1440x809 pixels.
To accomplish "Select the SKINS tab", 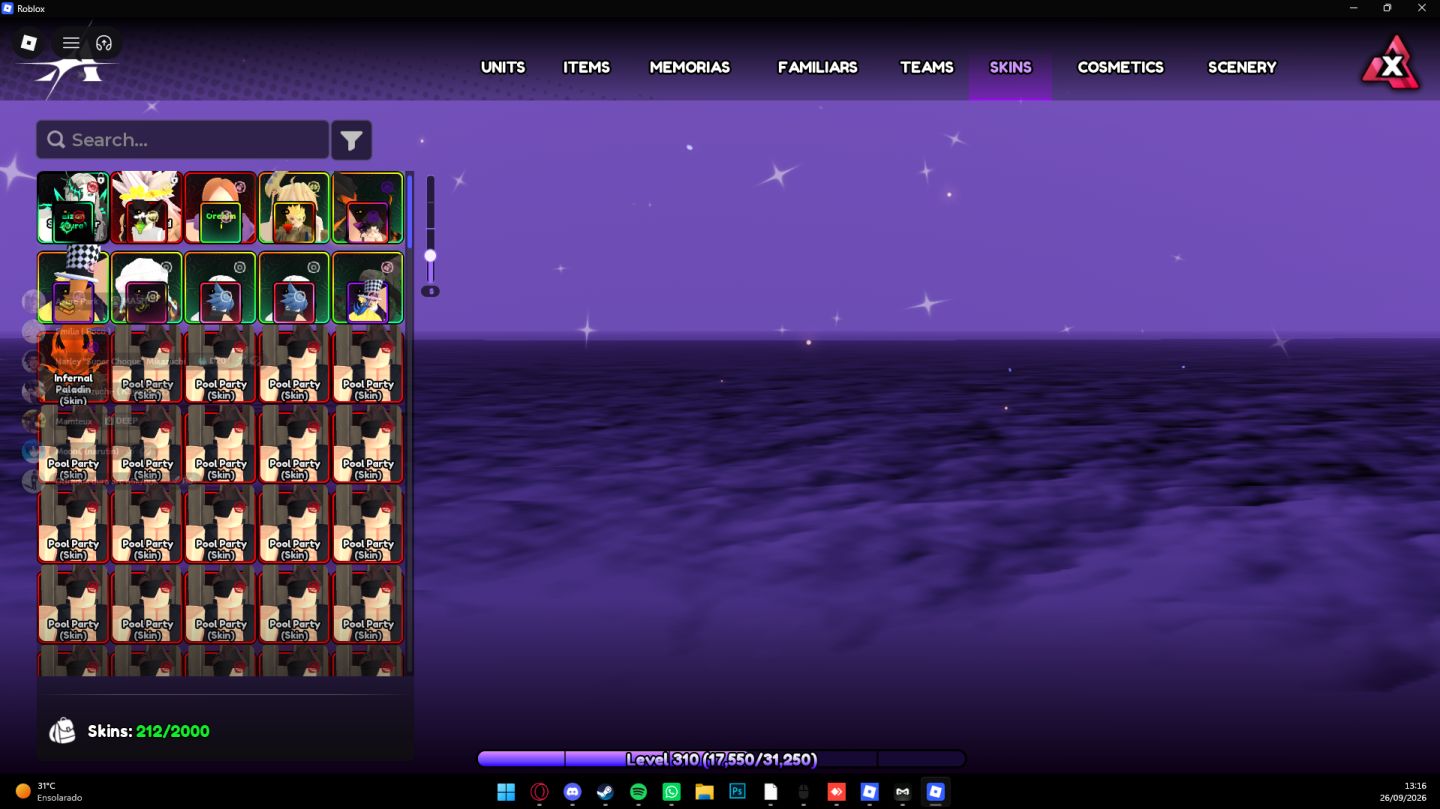I will pos(1010,67).
